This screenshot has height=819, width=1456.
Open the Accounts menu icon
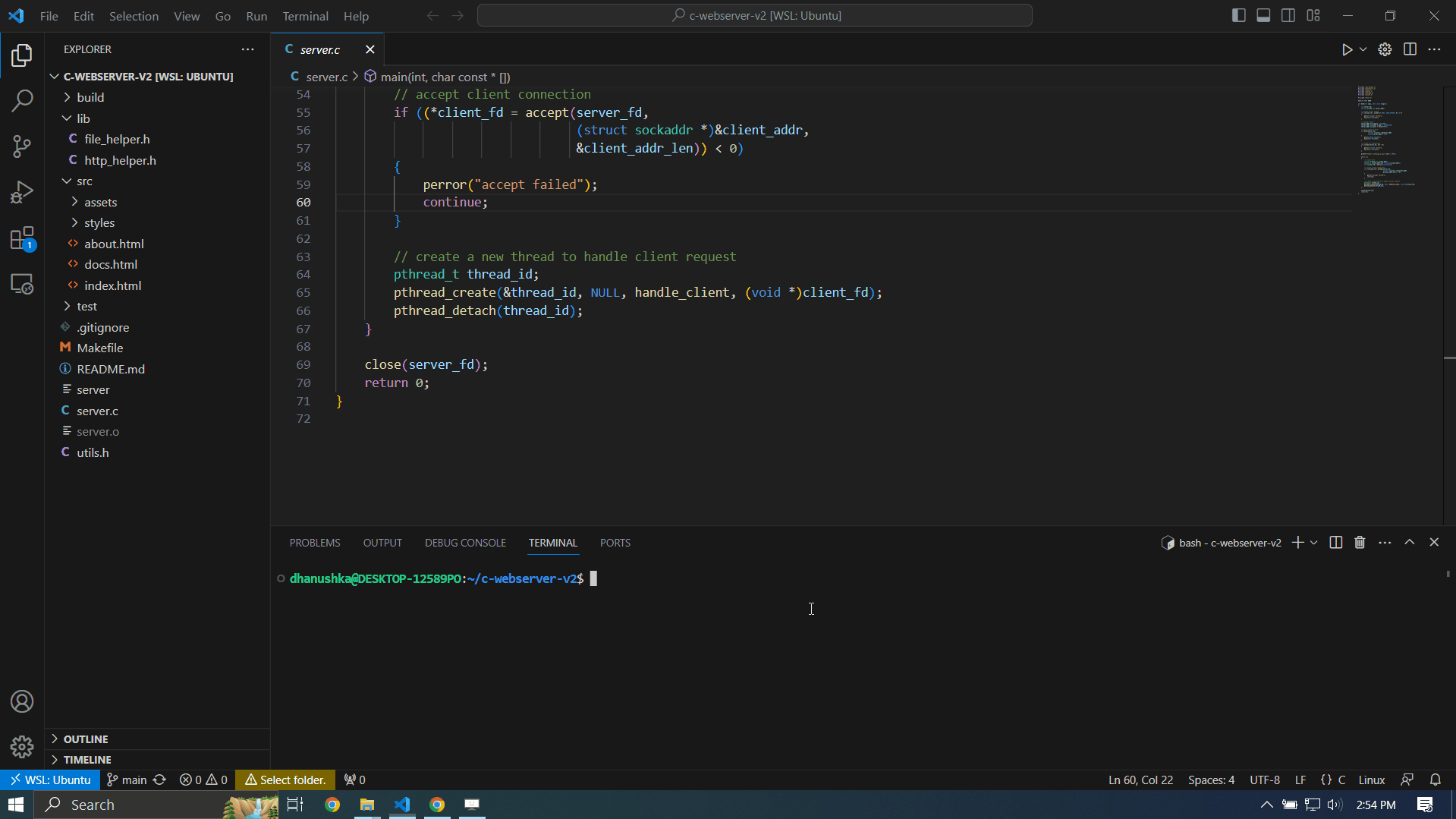[22, 701]
